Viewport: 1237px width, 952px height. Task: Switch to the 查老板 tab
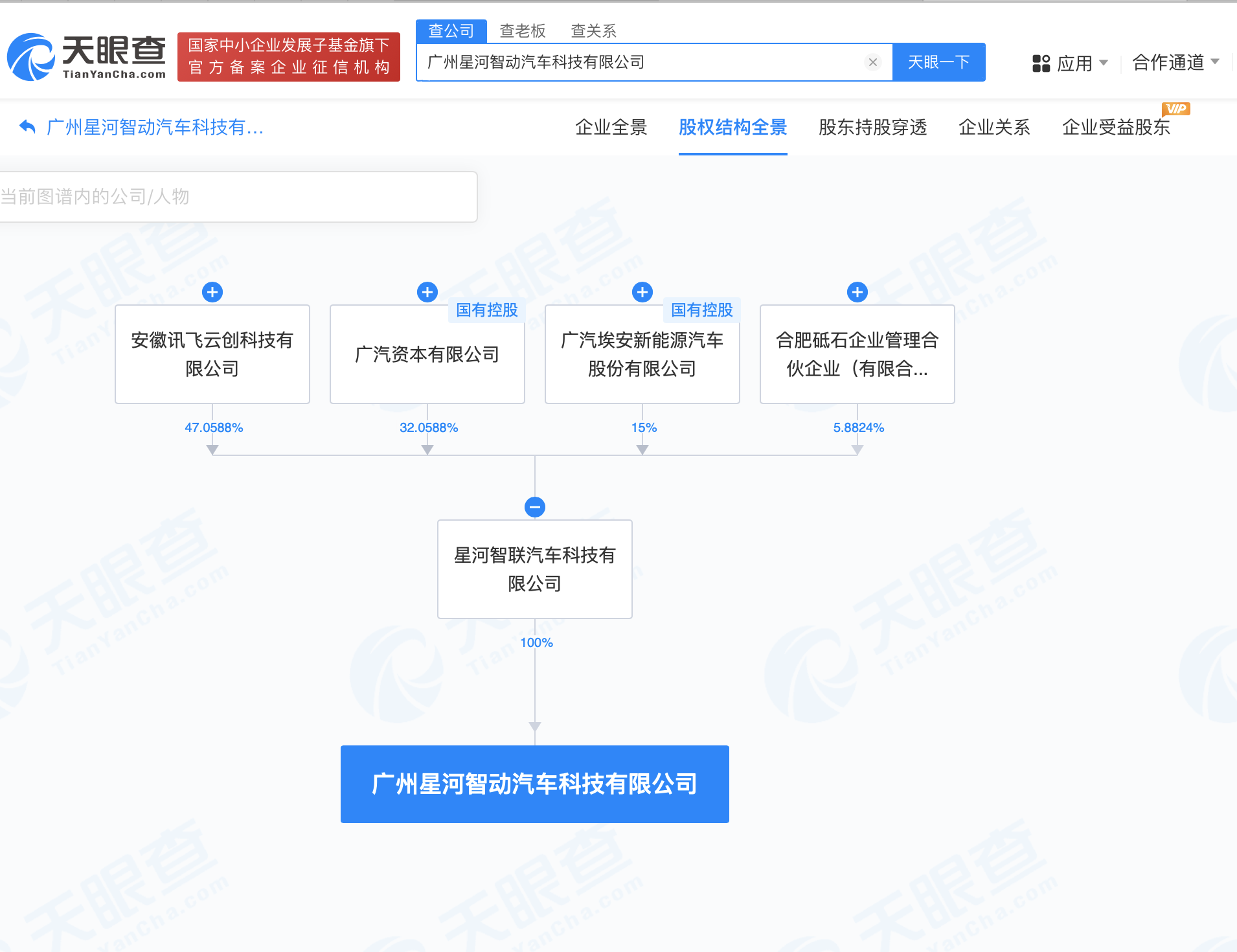(522, 31)
